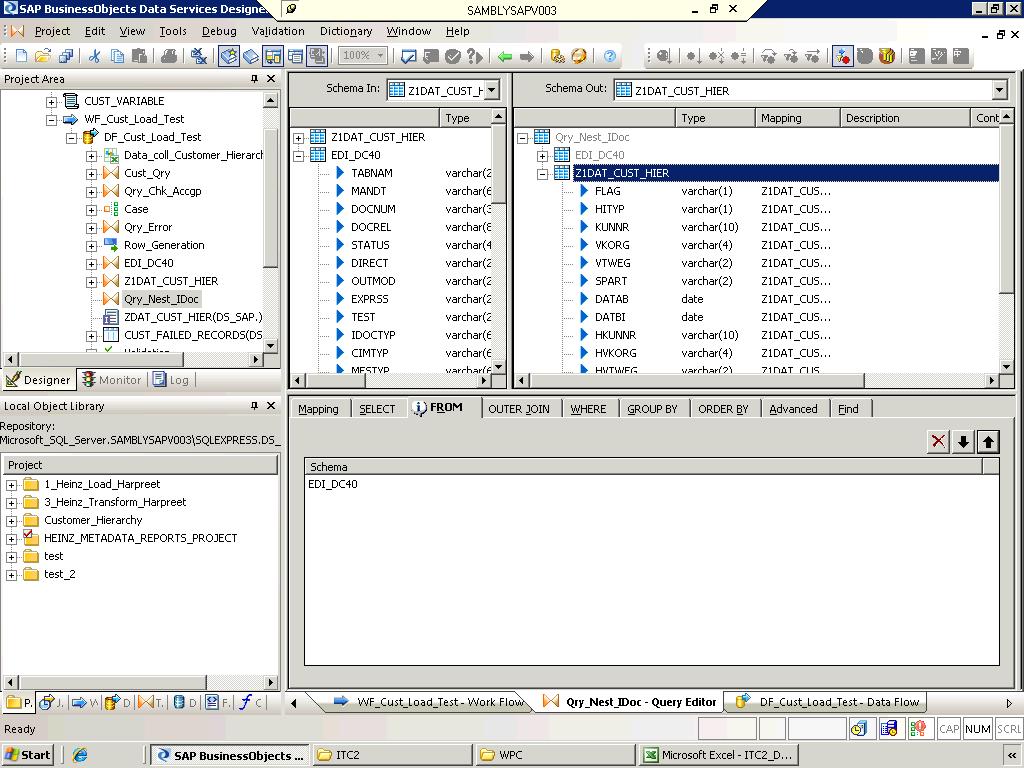This screenshot has width=1024, height=768.
Task: Cut selection with the scissors icon
Action: (95, 56)
